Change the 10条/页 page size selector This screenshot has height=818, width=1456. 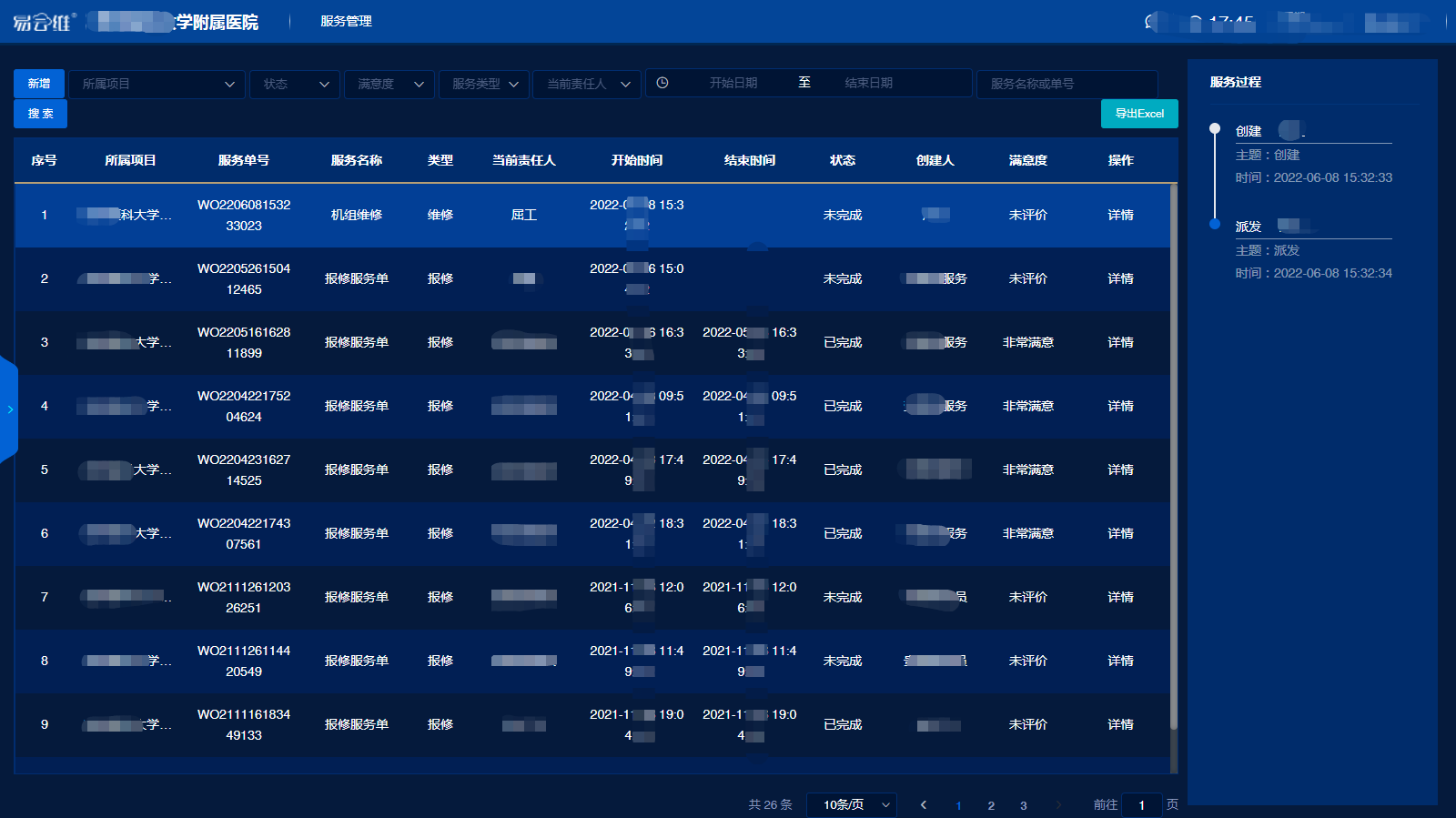coord(852,805)
